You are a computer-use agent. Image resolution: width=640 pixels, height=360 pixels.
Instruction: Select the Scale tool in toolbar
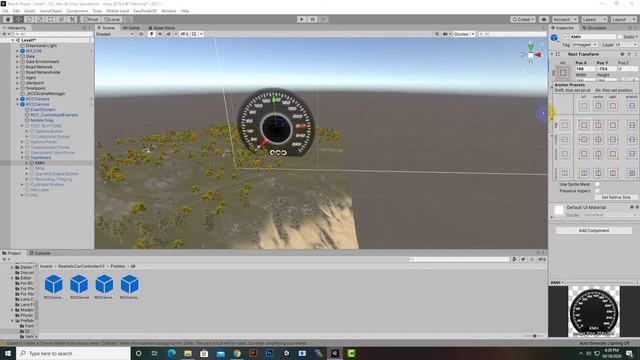(40, 19)
